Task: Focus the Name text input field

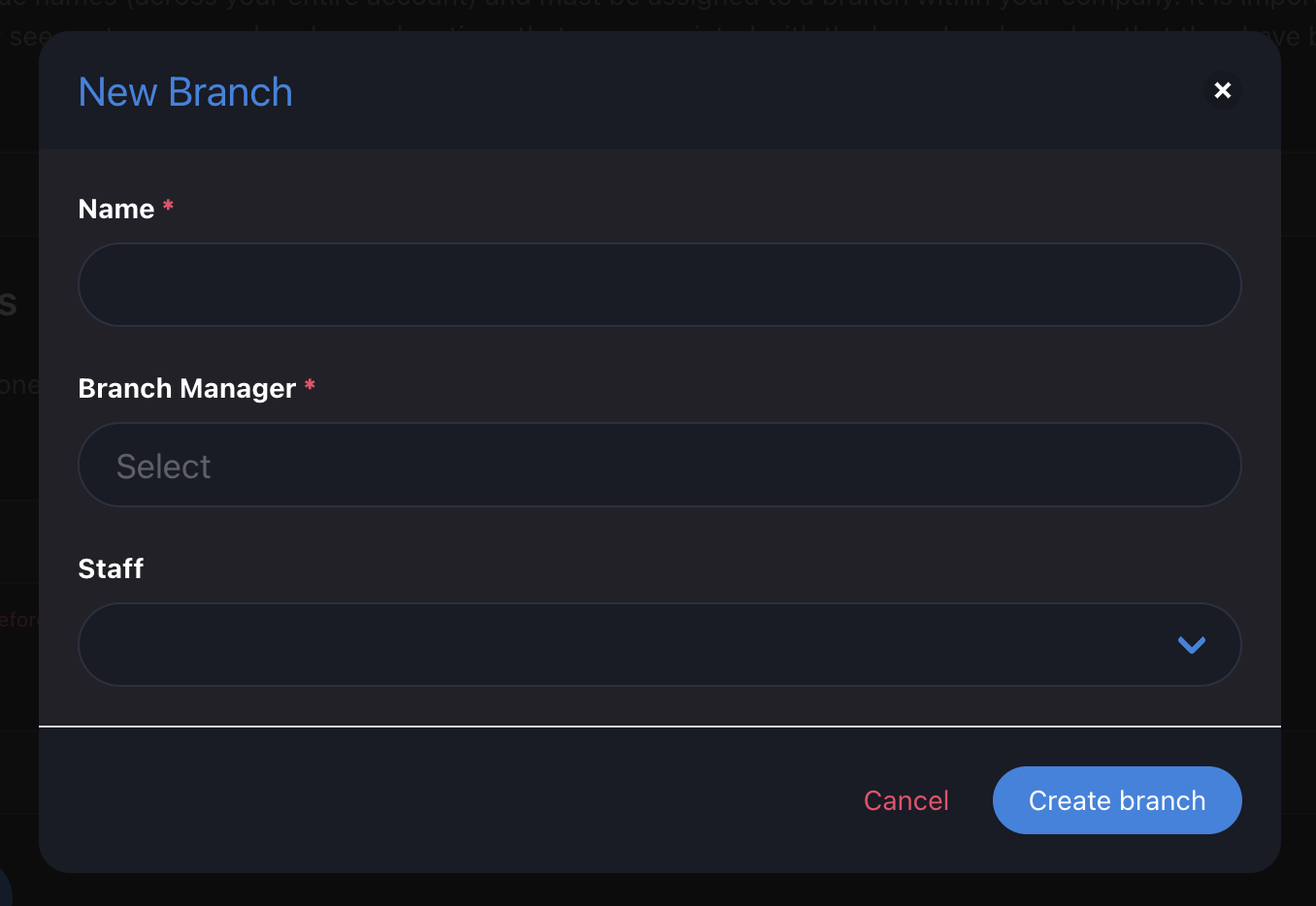Action: tap(660, 284)
